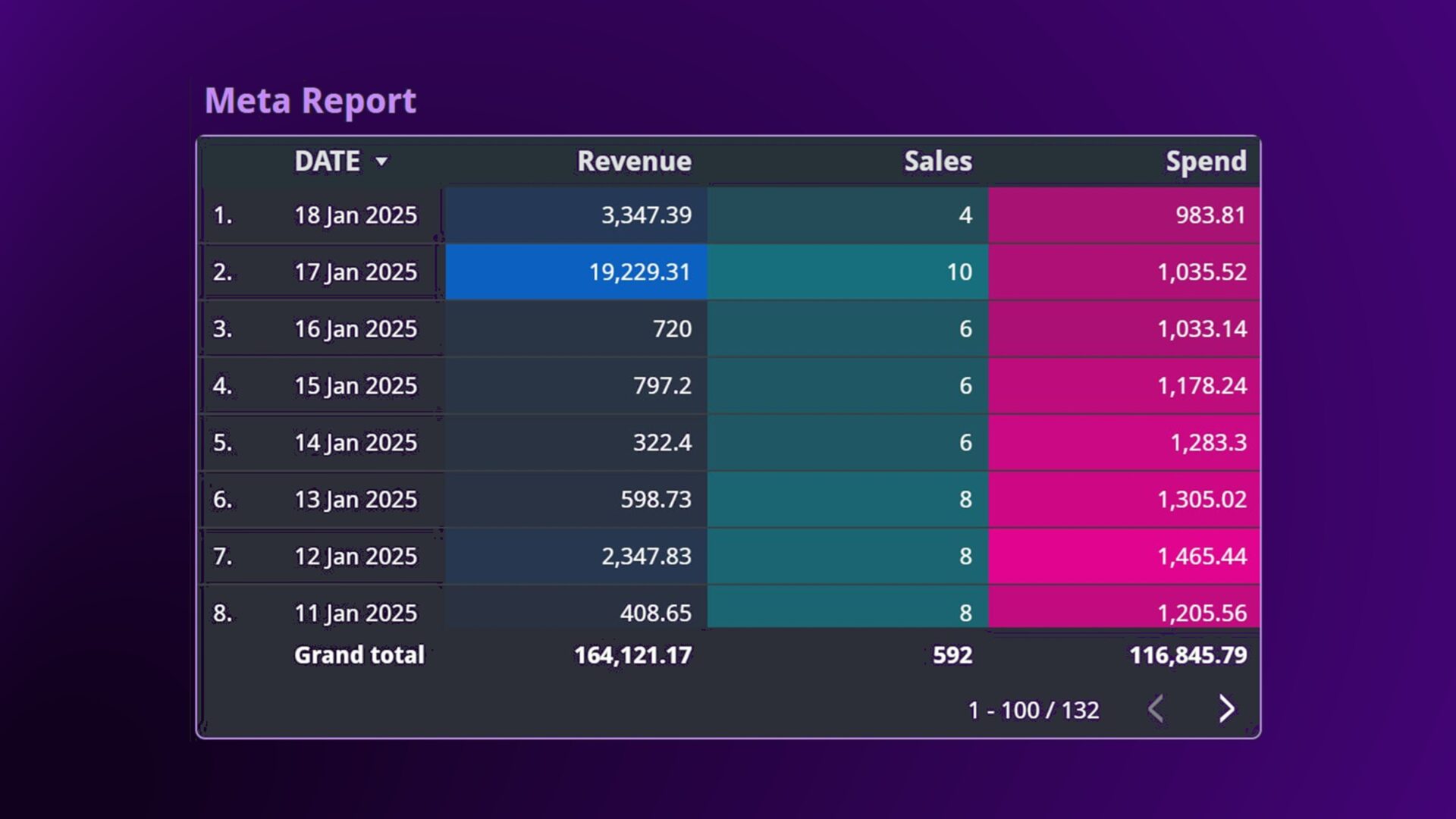
Task: Click sales value 6 for 15 Jan
Action: coord(965,386)
